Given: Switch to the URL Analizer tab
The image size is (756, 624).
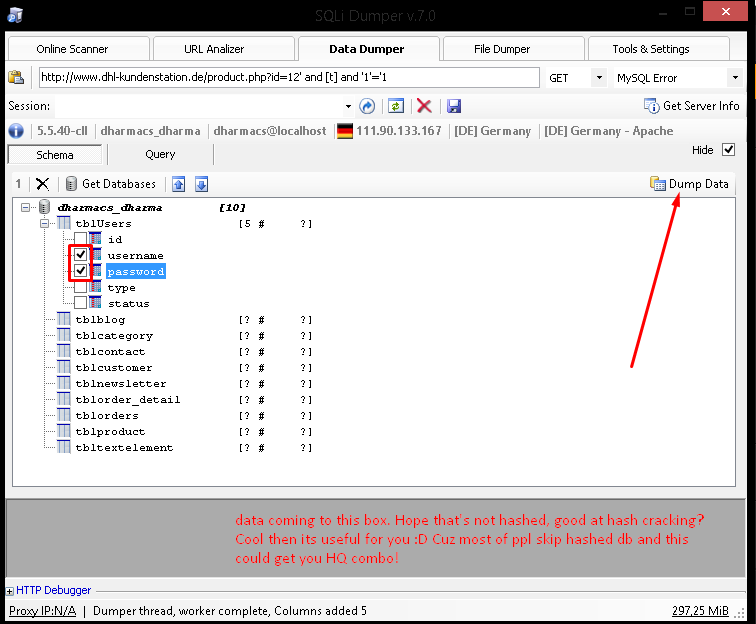Looking at the screenshot, I should 224,49.
